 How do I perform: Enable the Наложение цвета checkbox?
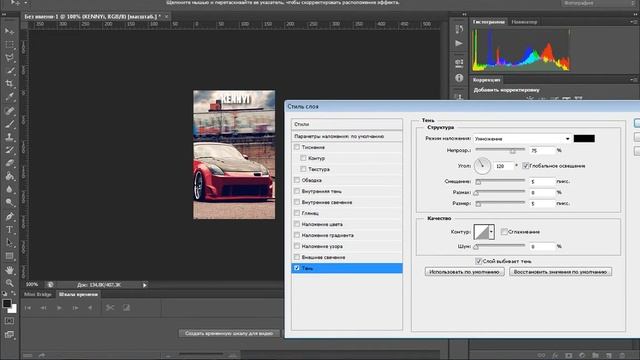pyautogui.click(x=297, y=224)
